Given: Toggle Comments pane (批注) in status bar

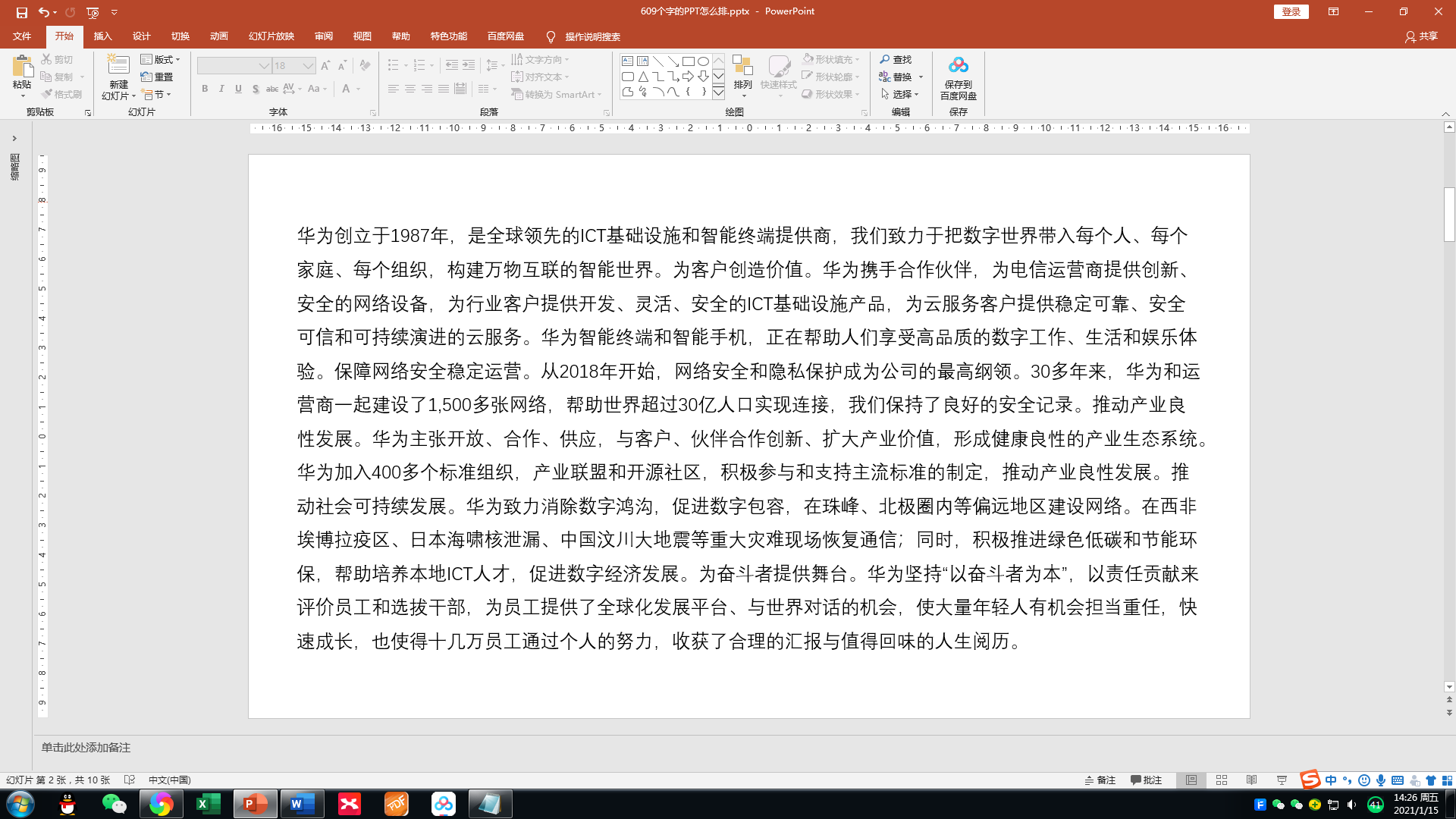Looking at the screenshot, I should pos(1146,780).
